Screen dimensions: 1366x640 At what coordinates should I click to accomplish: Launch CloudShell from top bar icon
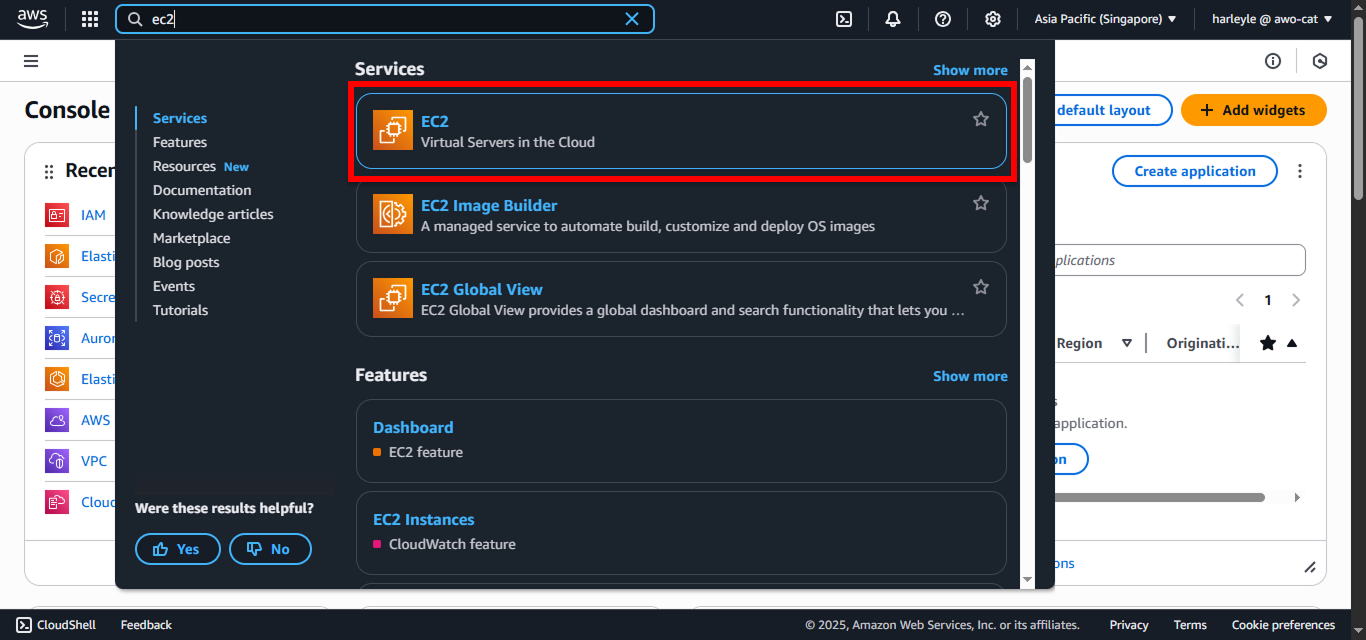(x=844, y=19)
